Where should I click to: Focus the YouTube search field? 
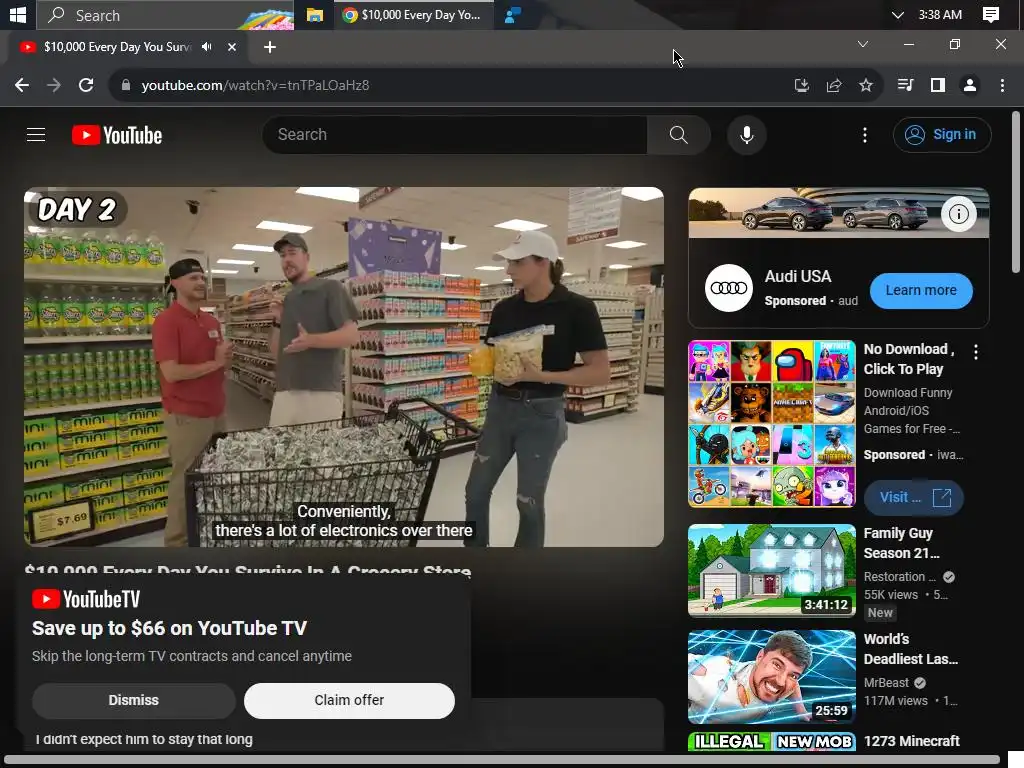(x=455, y=135)
